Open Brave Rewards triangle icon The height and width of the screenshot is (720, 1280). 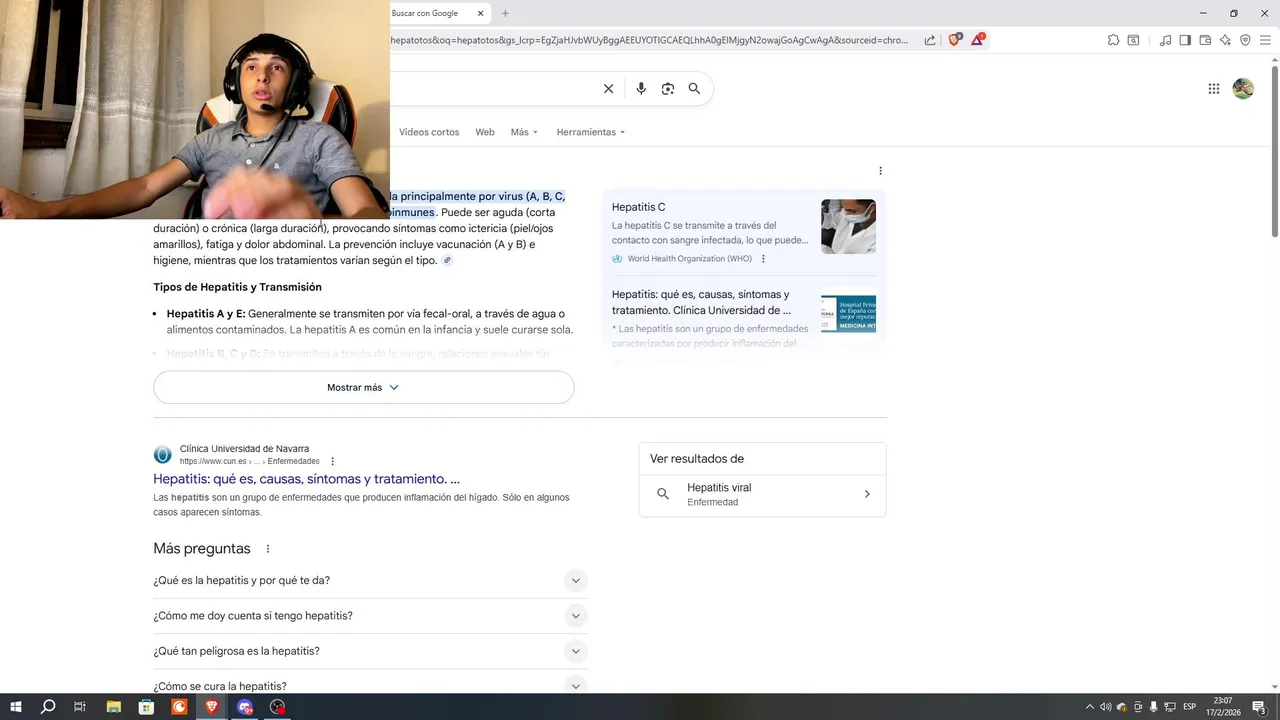coord(977,40)
